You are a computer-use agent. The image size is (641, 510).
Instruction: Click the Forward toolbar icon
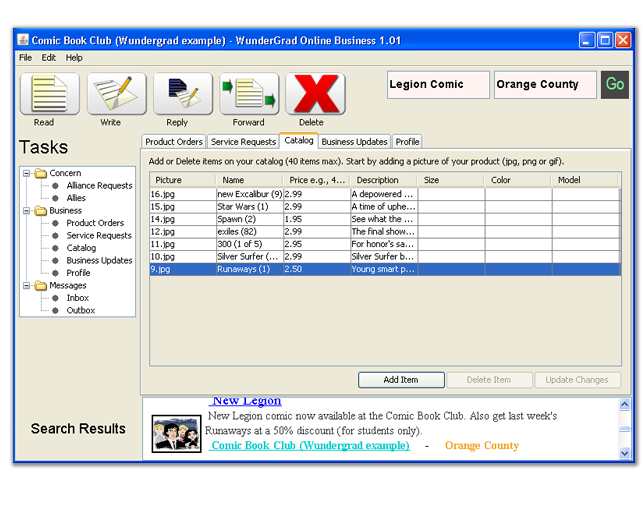pos(249,94)
